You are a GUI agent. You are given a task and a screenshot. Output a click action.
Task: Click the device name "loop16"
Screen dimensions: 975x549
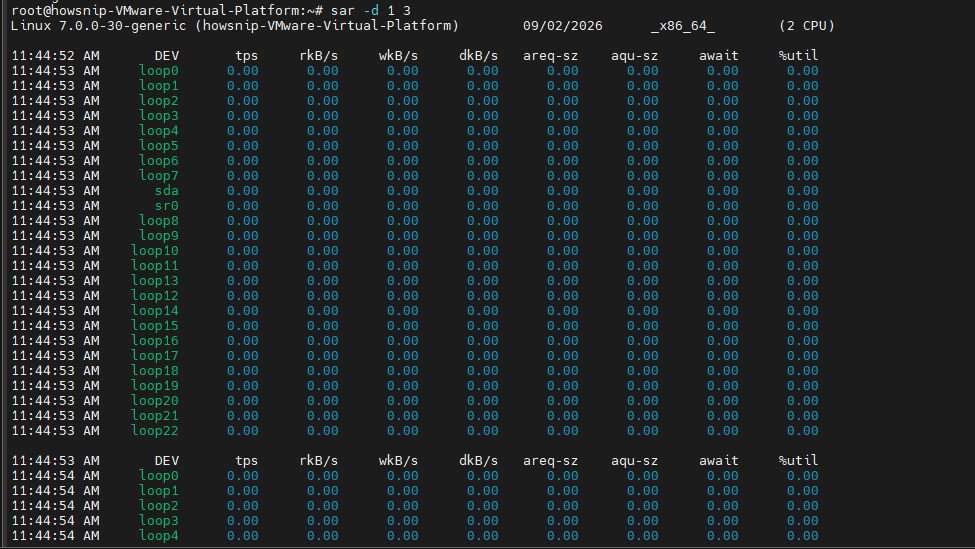155,340
